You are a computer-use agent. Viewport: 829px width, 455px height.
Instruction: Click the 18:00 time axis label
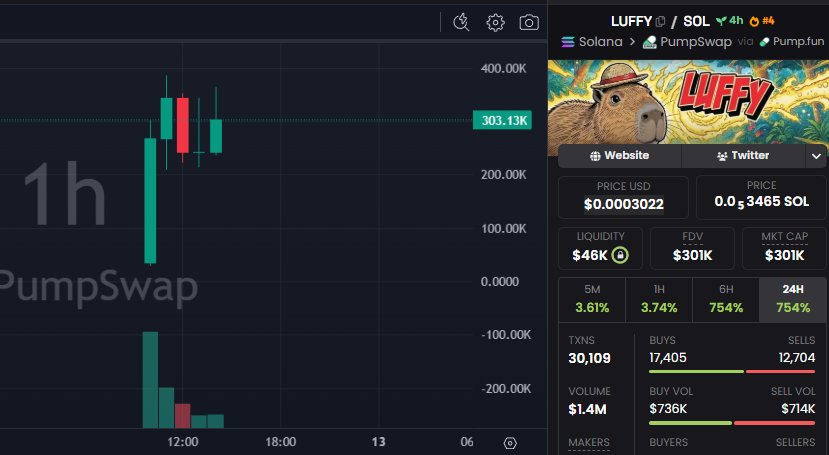[281, 442]
